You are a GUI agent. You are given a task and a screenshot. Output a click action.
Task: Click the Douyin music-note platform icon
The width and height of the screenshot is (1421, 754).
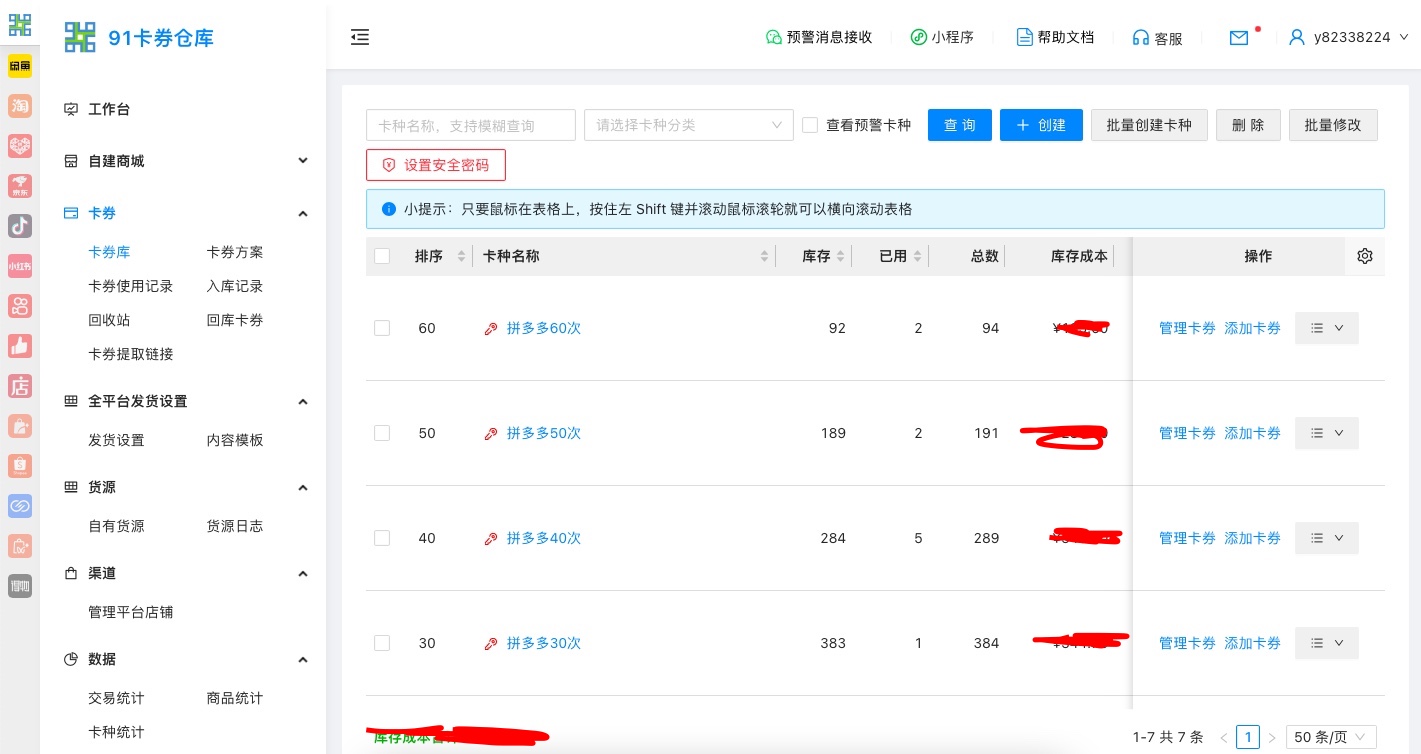[20, 226]
